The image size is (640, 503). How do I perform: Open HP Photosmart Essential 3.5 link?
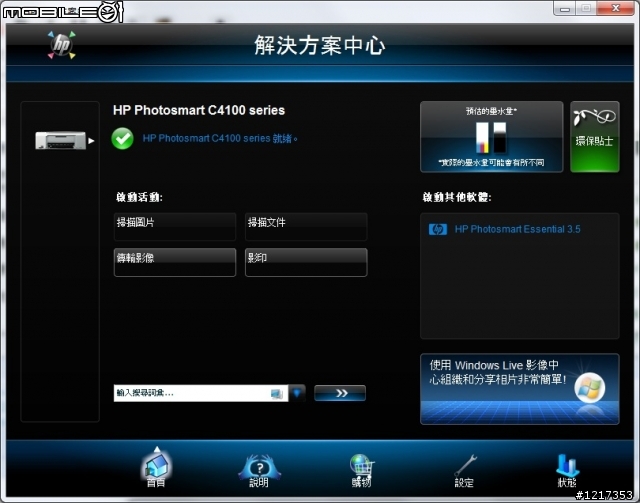(x=517, y=229)
